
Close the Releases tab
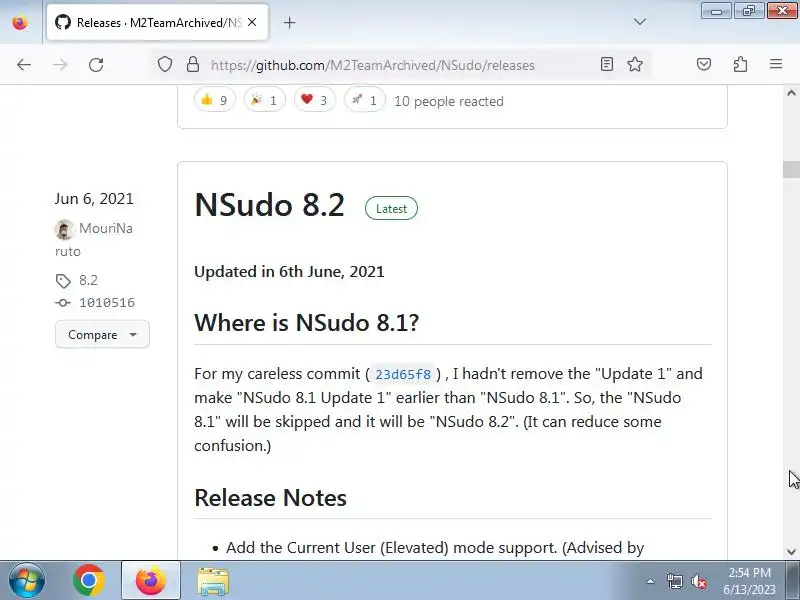[x=252, y=22]
